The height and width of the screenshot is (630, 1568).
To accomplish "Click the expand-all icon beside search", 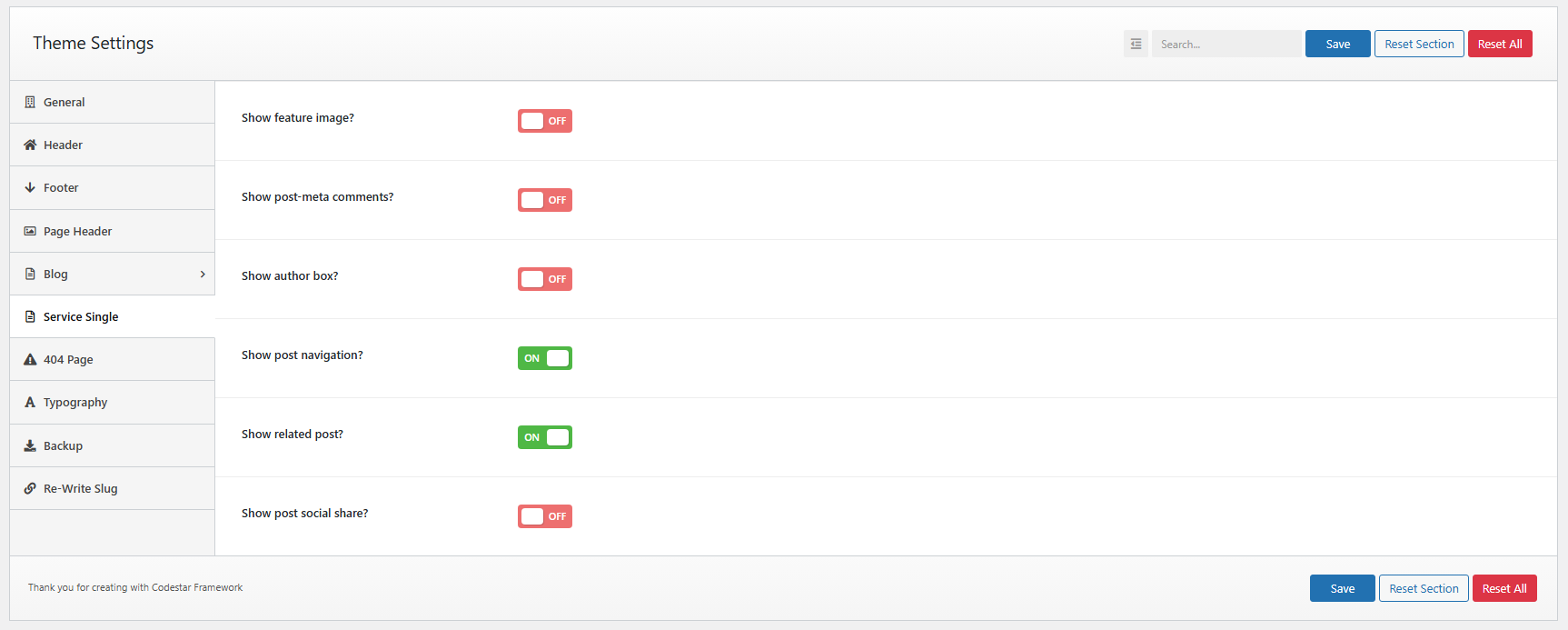I will click(1136, 44).
